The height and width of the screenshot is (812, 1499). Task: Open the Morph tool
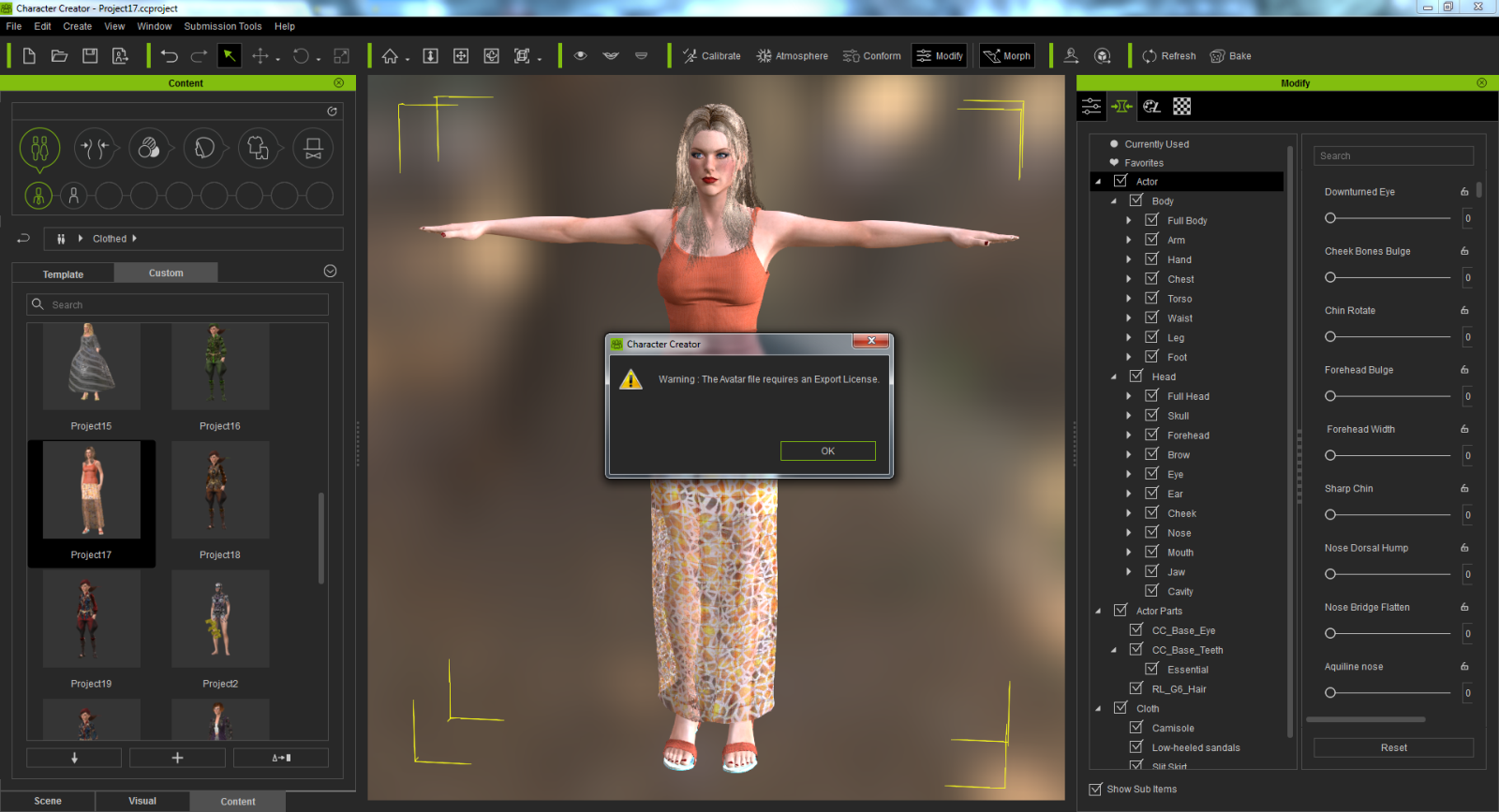[x=1007, y=56]
